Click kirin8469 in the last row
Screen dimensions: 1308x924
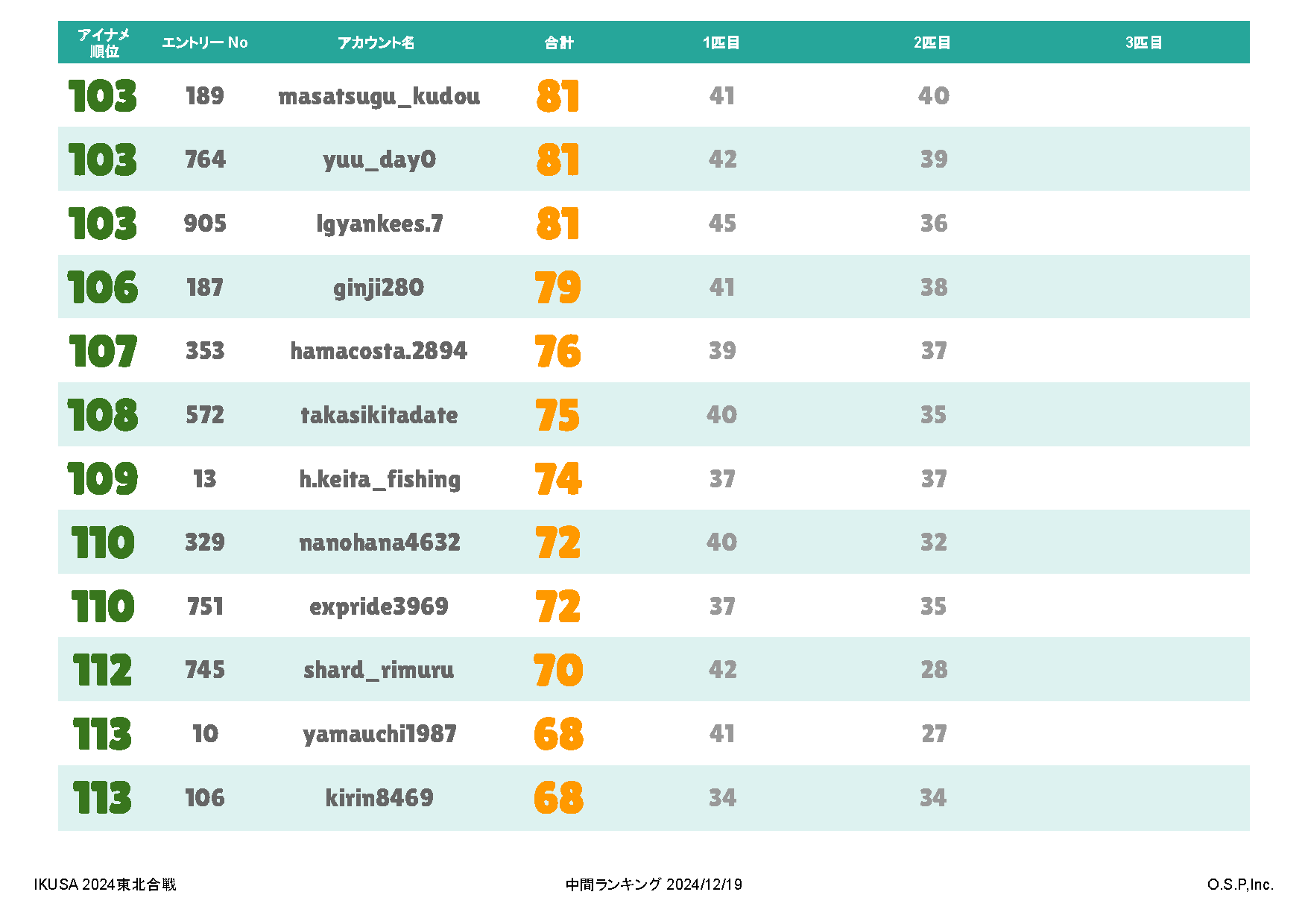click(x=379, y=798)
